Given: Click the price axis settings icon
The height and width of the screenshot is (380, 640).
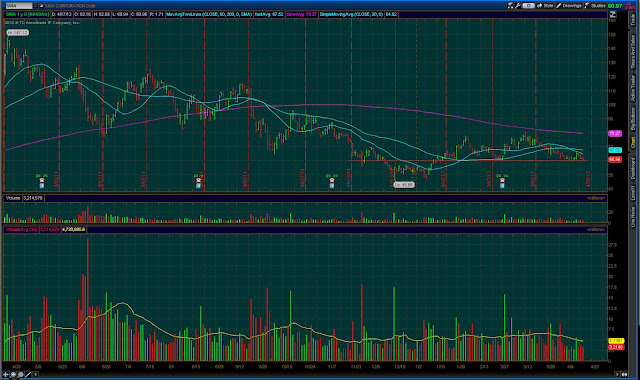Looking at the screenshot, I should coord(612,14).
